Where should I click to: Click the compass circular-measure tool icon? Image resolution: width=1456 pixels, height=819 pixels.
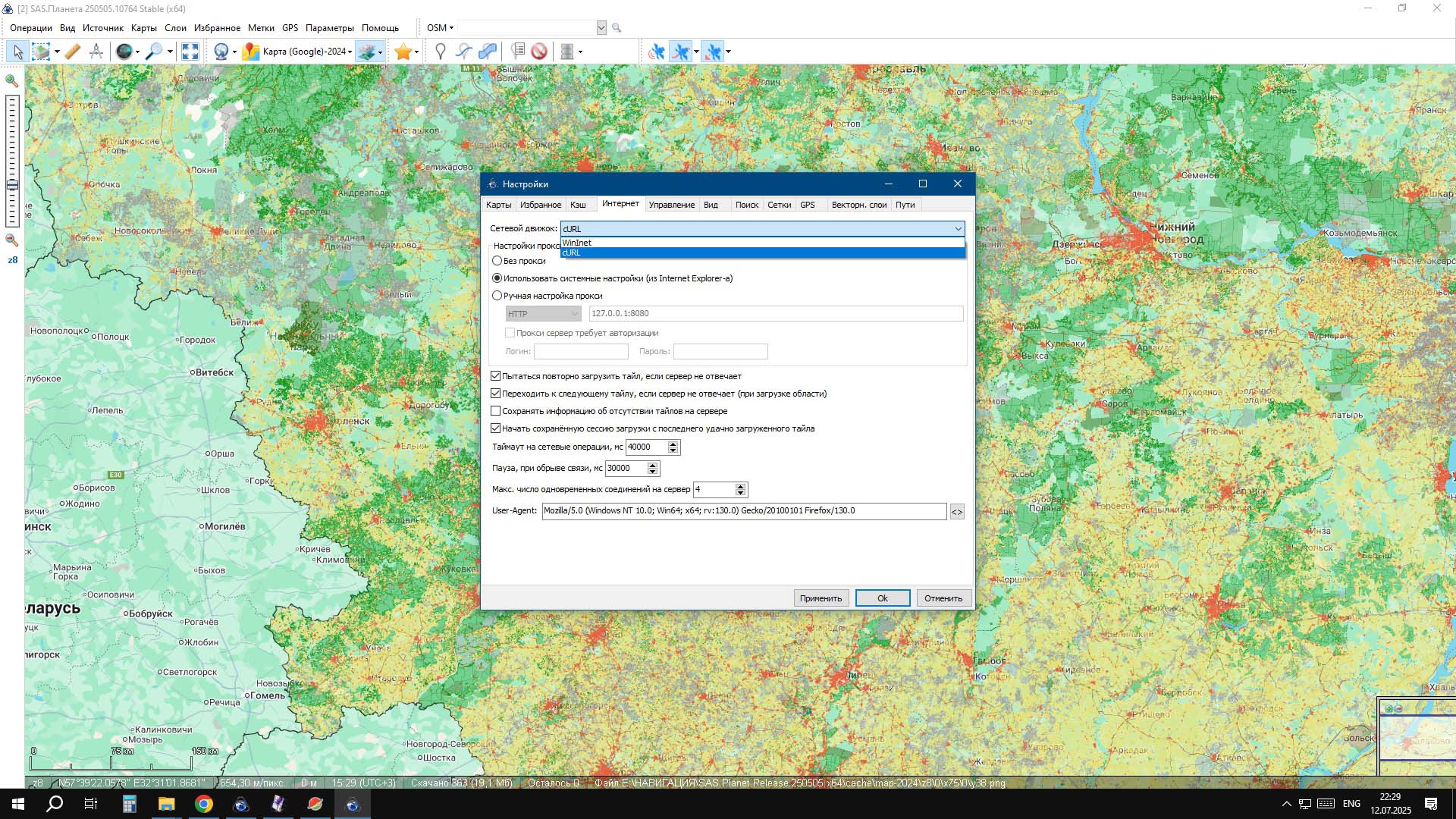(96, 52)
